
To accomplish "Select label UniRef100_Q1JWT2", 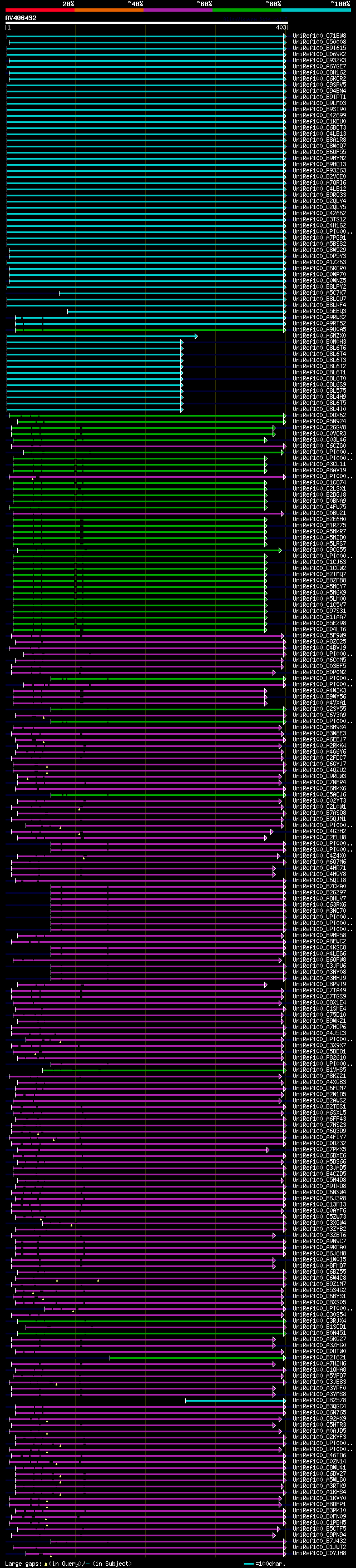I will pos(319,1547).
